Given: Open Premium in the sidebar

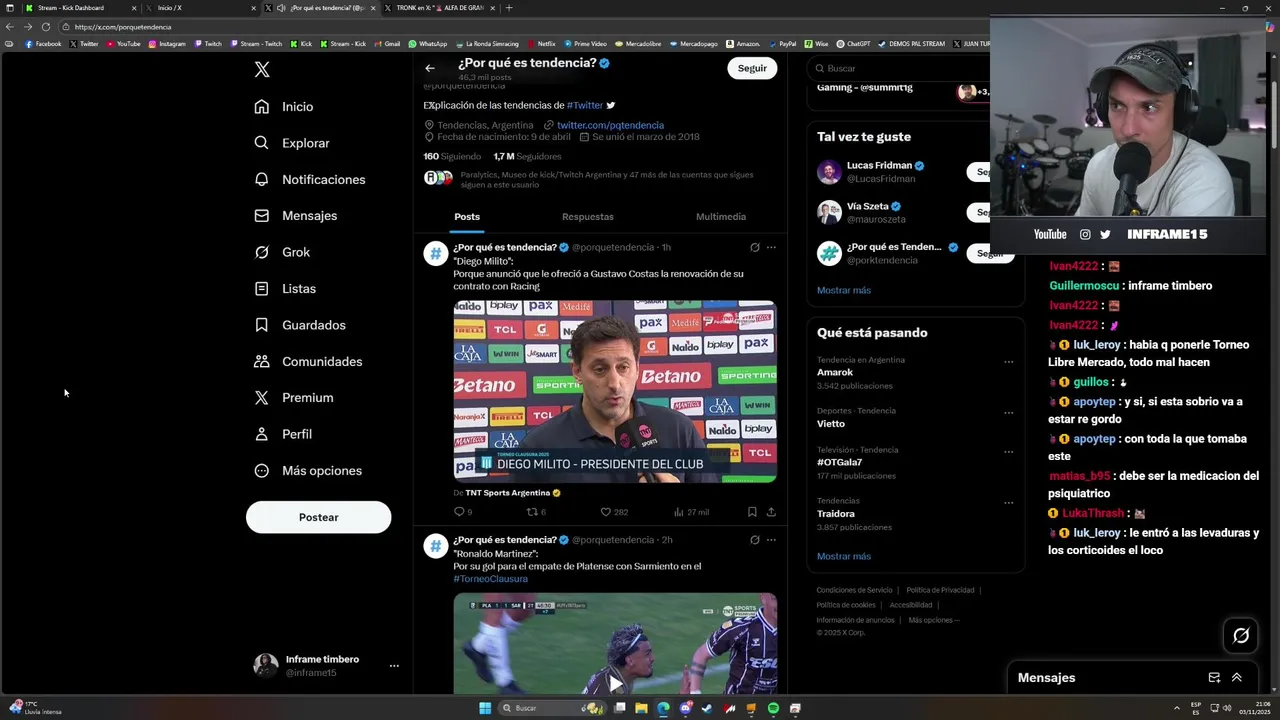Looking at the screenshot, I should click(294, 398).
